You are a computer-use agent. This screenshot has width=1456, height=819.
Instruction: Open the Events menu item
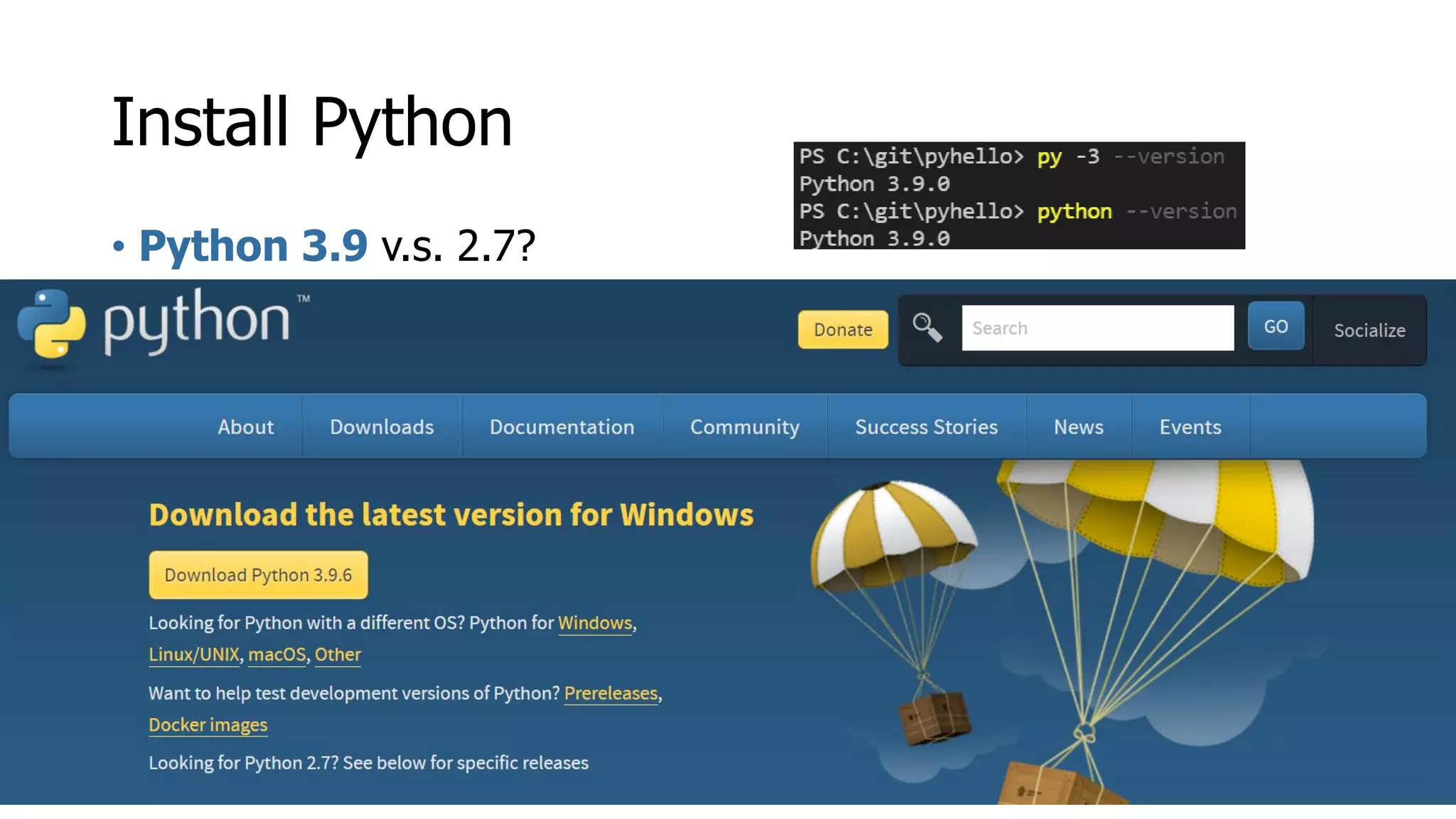tap(1190, 427)
